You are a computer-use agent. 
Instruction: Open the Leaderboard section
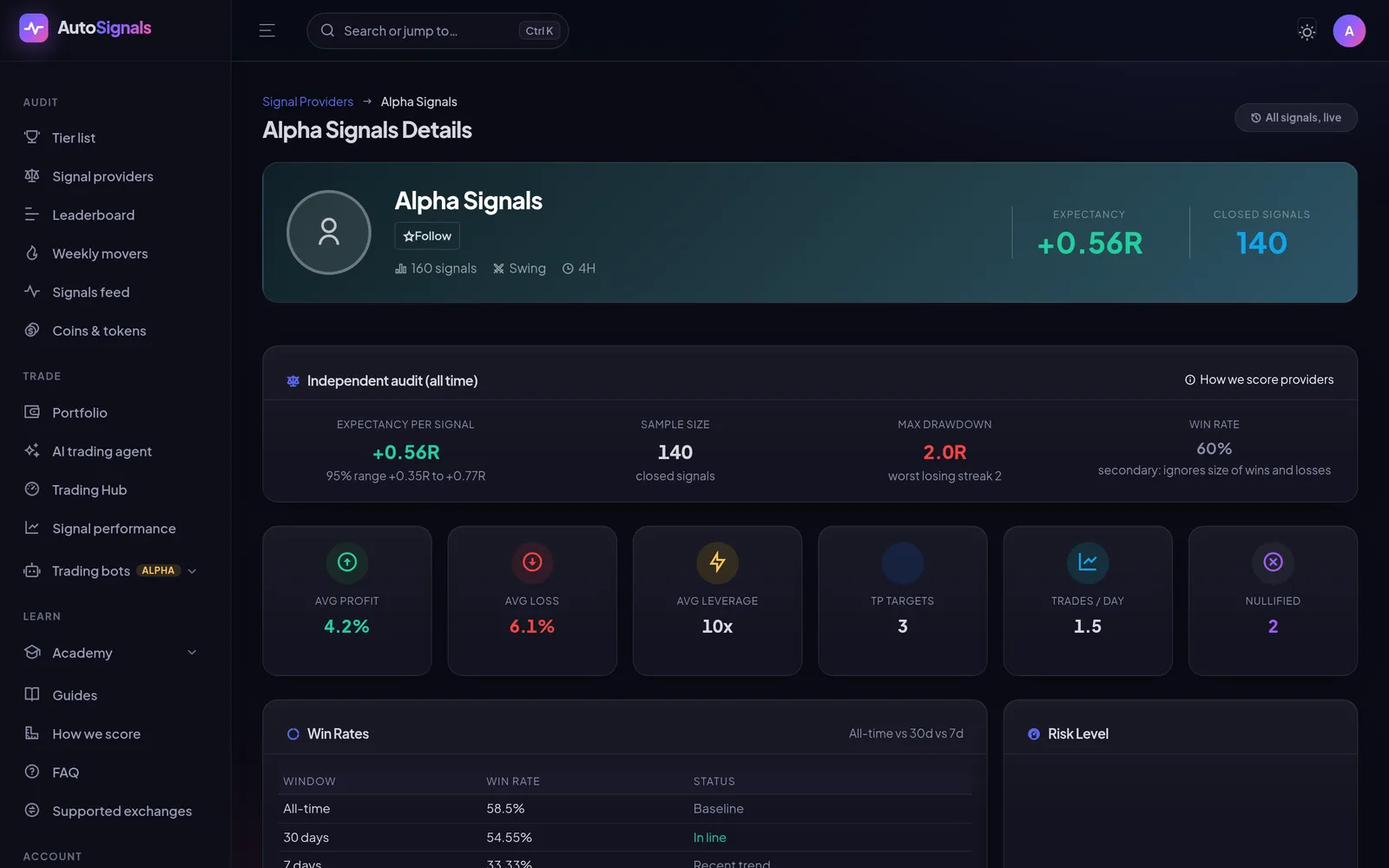[93, 215]
